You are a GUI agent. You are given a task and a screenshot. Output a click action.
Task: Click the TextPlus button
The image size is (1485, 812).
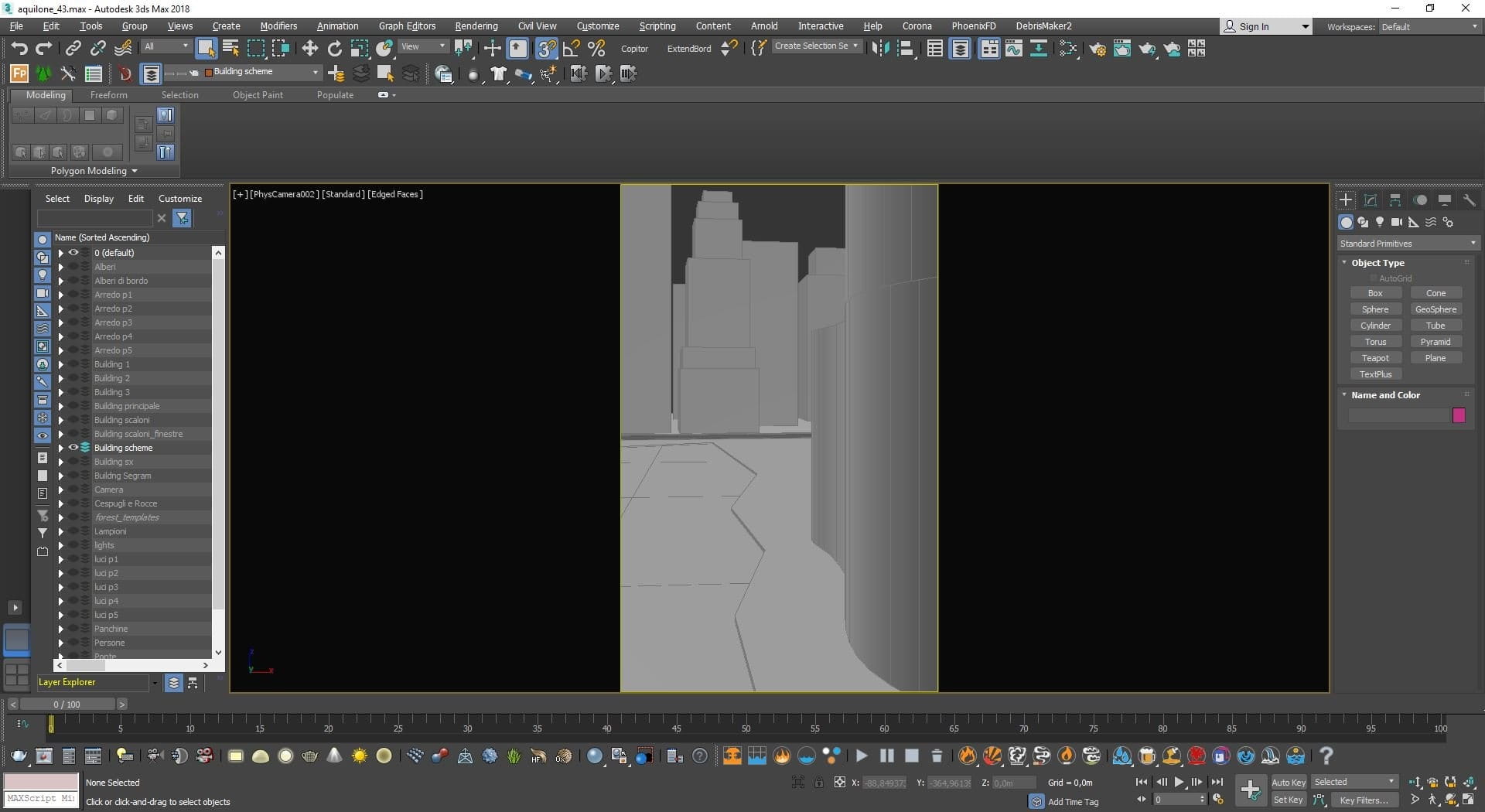tap(1375, 374)
